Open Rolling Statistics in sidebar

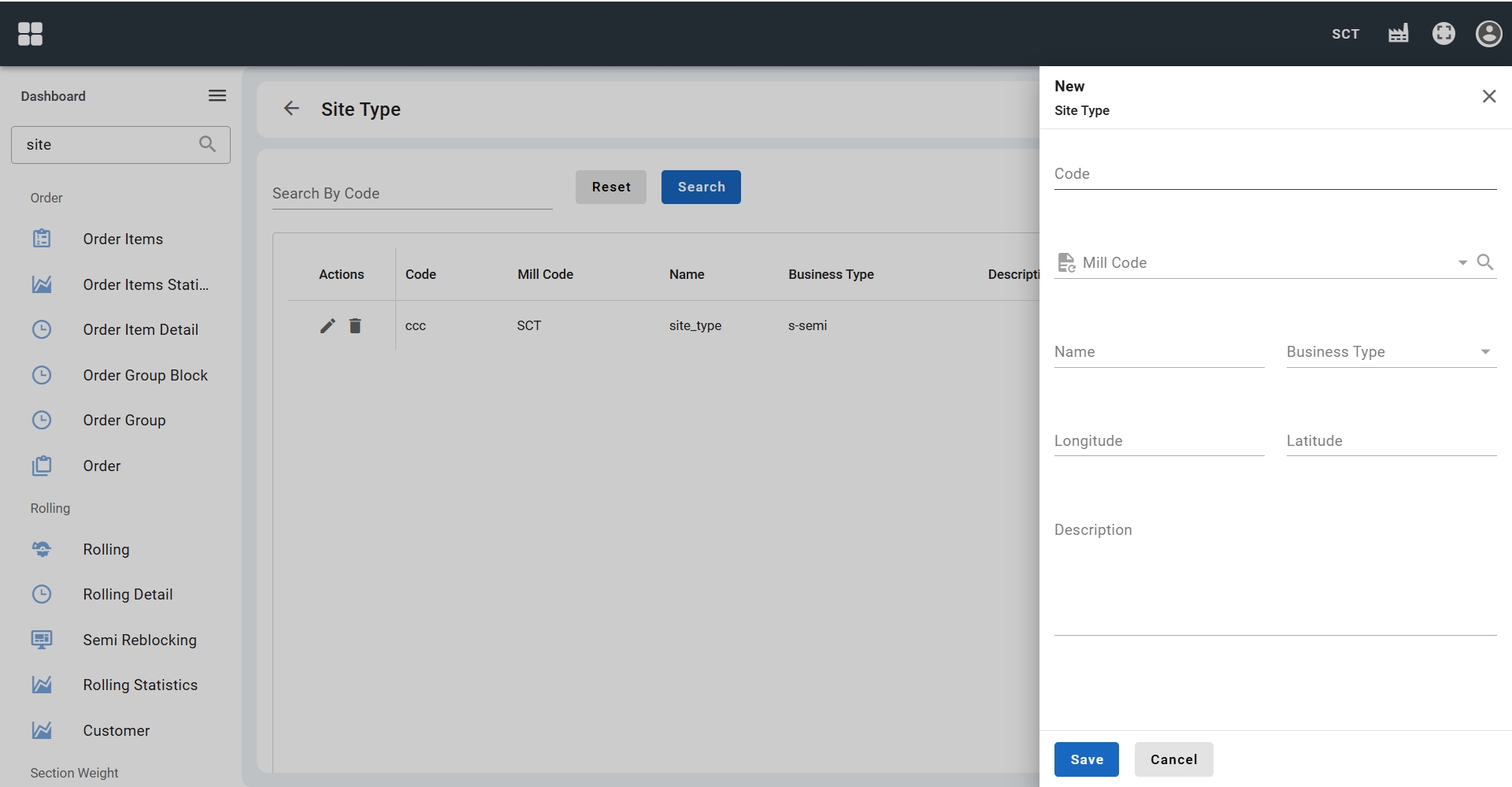coord(140,685)
